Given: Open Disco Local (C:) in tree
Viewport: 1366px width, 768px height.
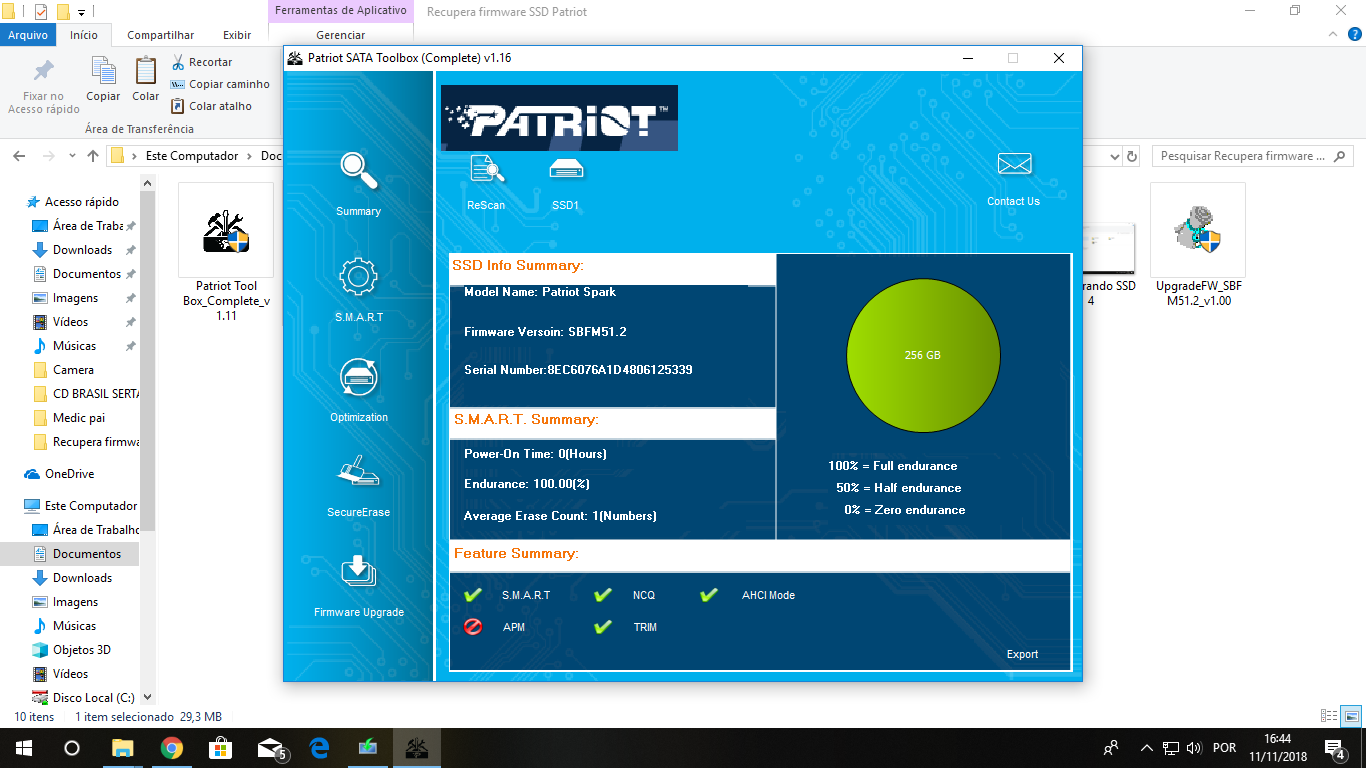Looking at the screenshot, I should [x=94, y=698].
